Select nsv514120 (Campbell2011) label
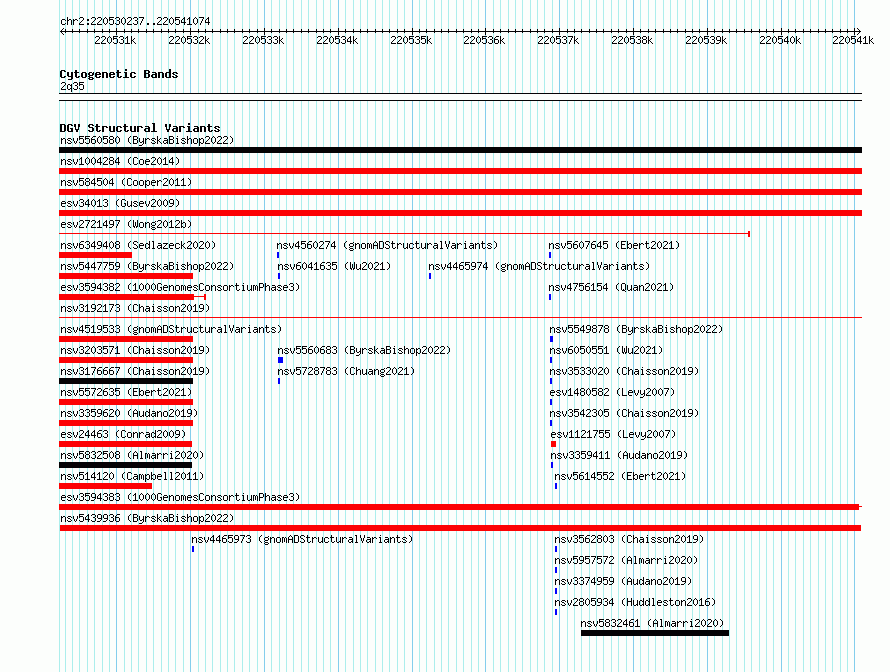This screenshot has width=890, height=672. tap(132, 476)
